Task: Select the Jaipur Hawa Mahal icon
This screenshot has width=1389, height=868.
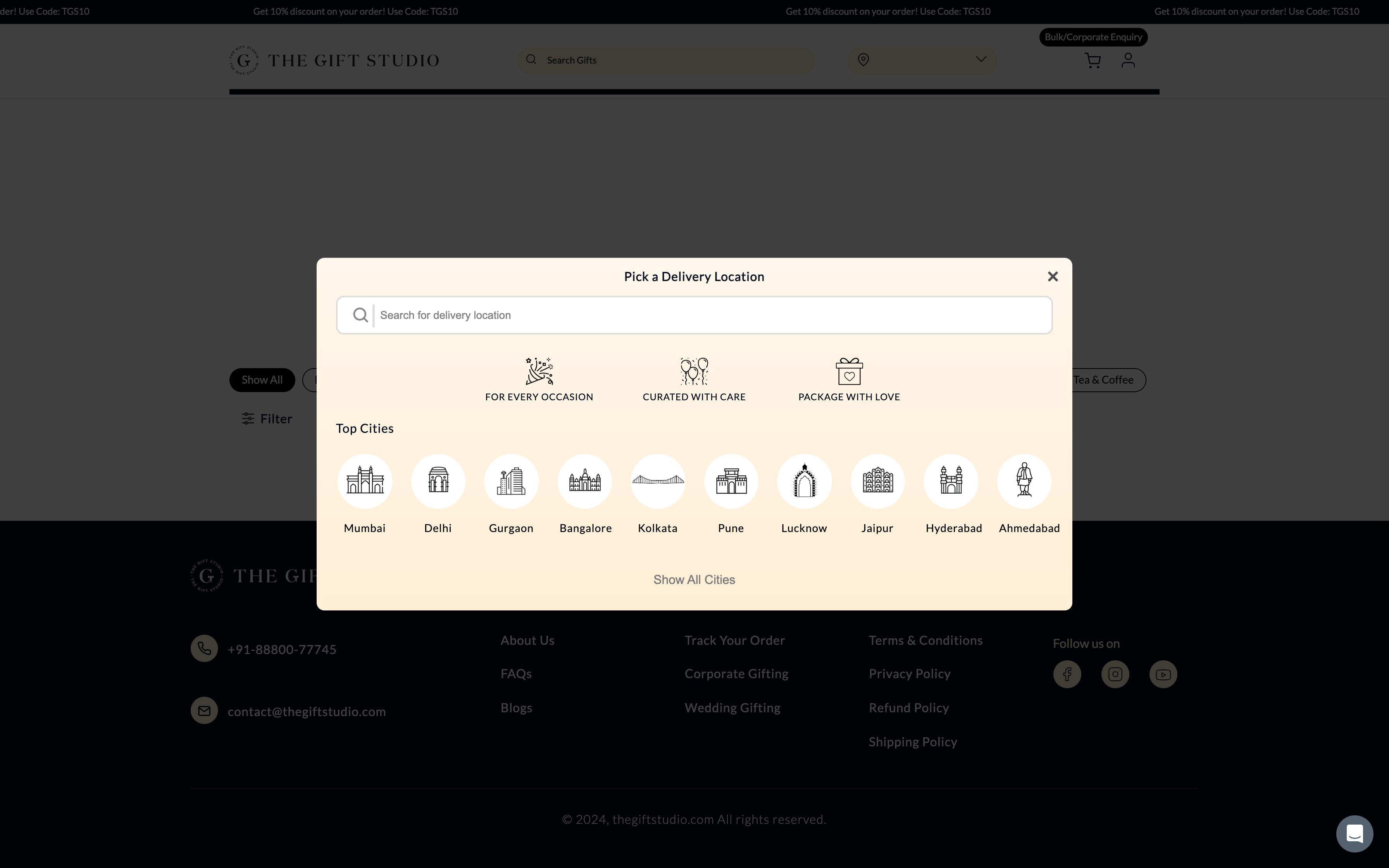Action: pos(877,481)
